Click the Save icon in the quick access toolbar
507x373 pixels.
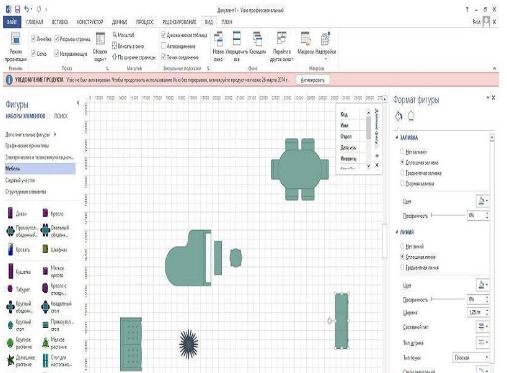[17, 9]
